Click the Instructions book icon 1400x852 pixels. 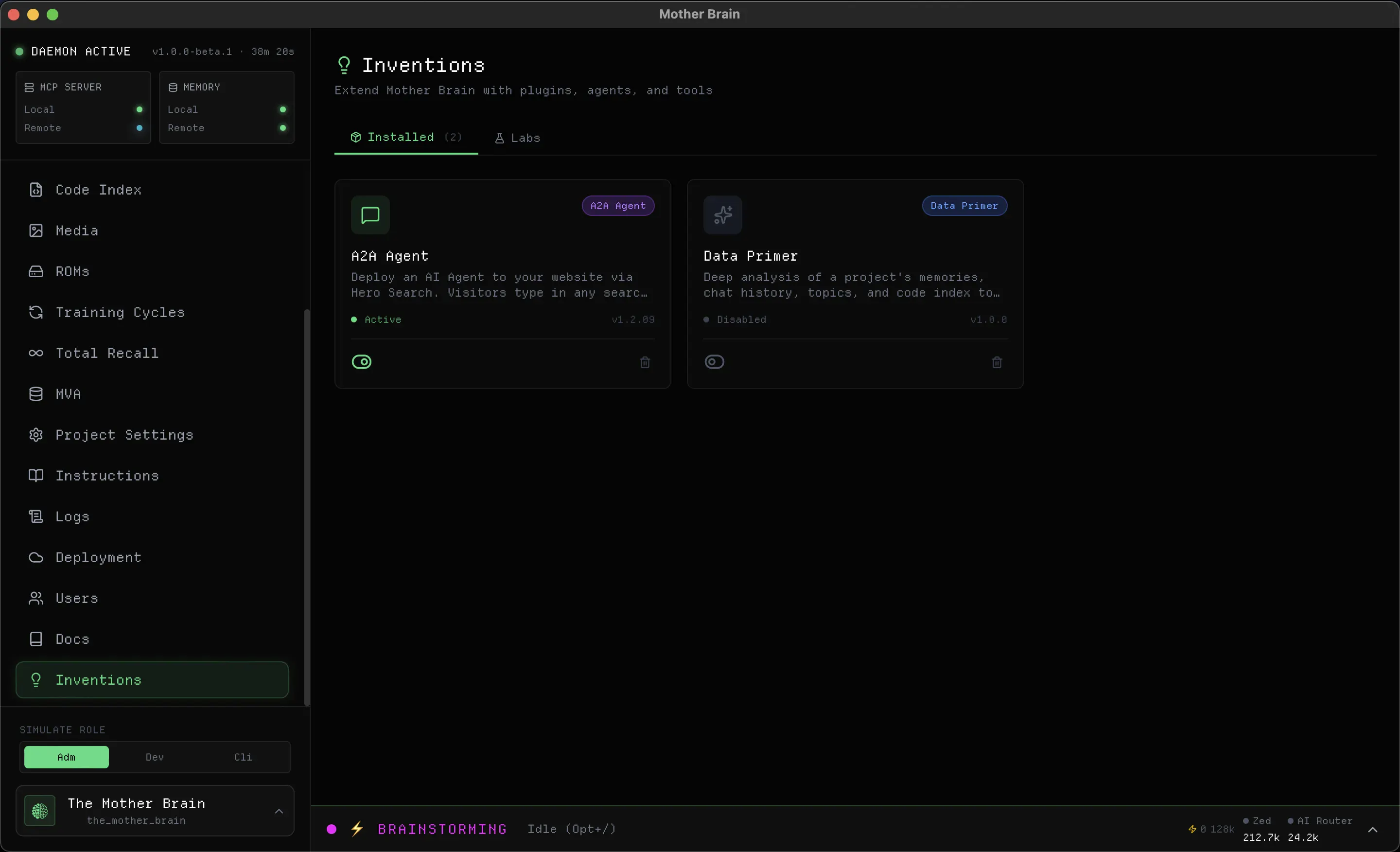(36, 476)
